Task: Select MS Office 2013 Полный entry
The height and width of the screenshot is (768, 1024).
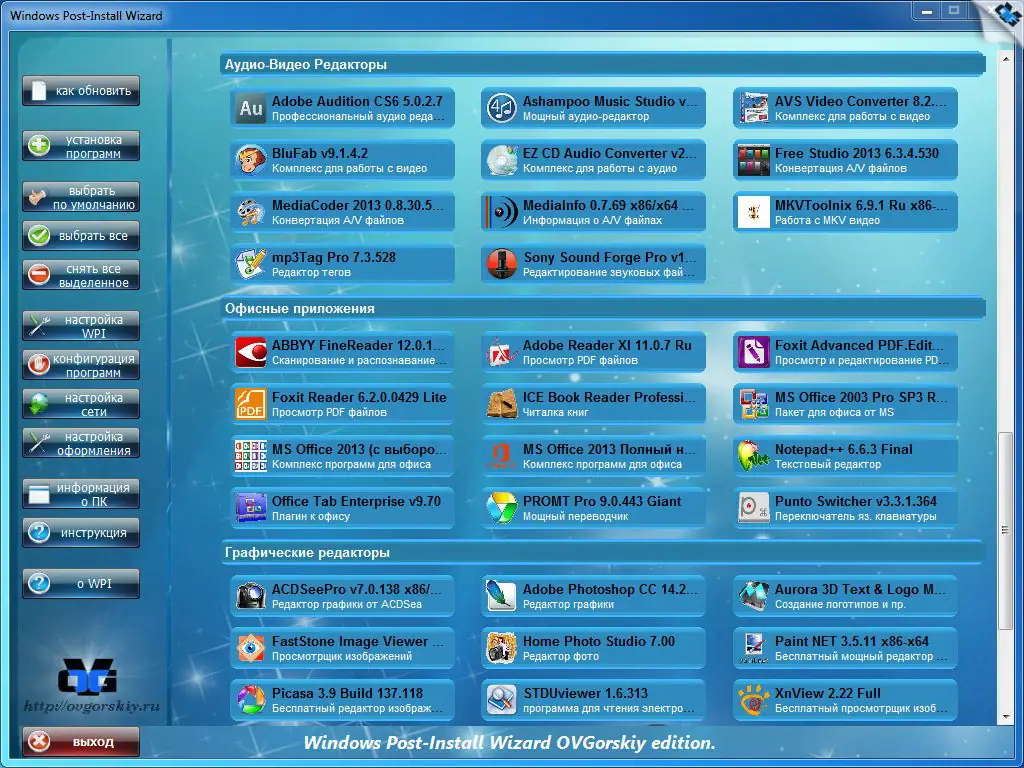Action: pyautogui.click(x=594, y=456)
